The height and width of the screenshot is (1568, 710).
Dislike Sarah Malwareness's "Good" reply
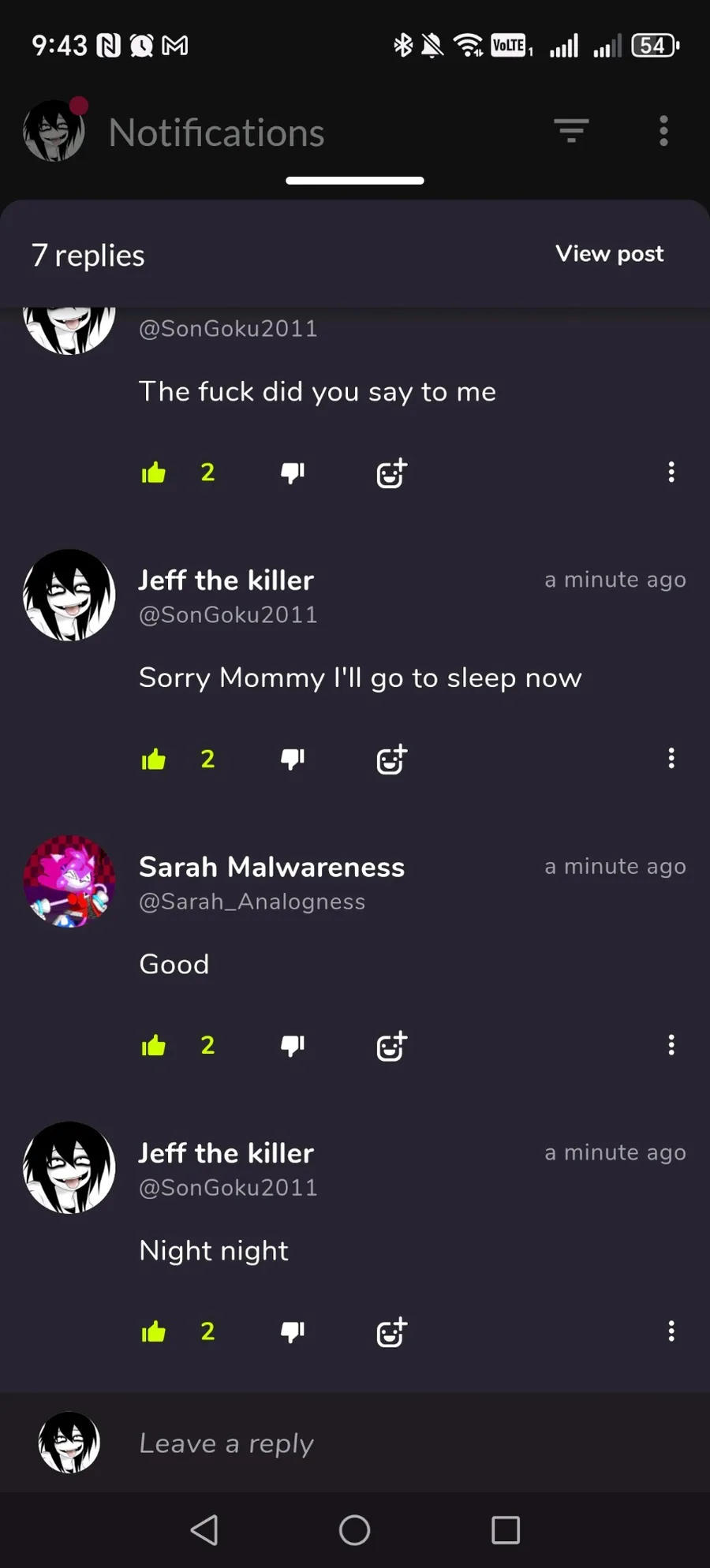pyautogui.click(x=293, y=1046)
